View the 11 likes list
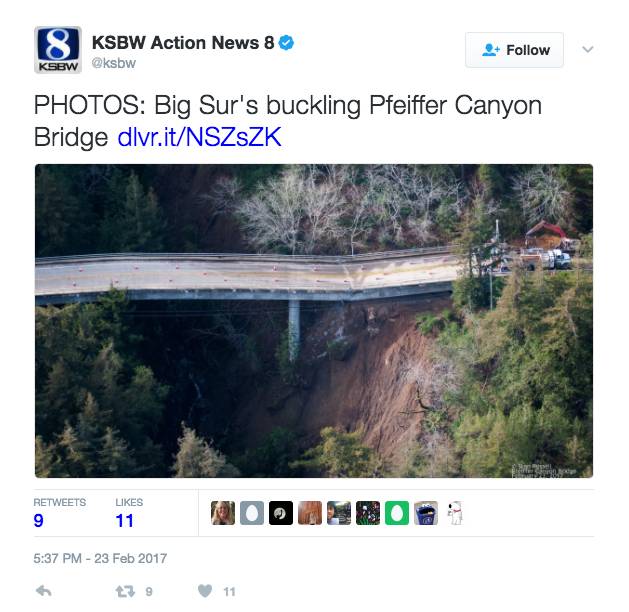Image resolution: width=629 pixels, height=612 pixels. [x=129, y=513]
